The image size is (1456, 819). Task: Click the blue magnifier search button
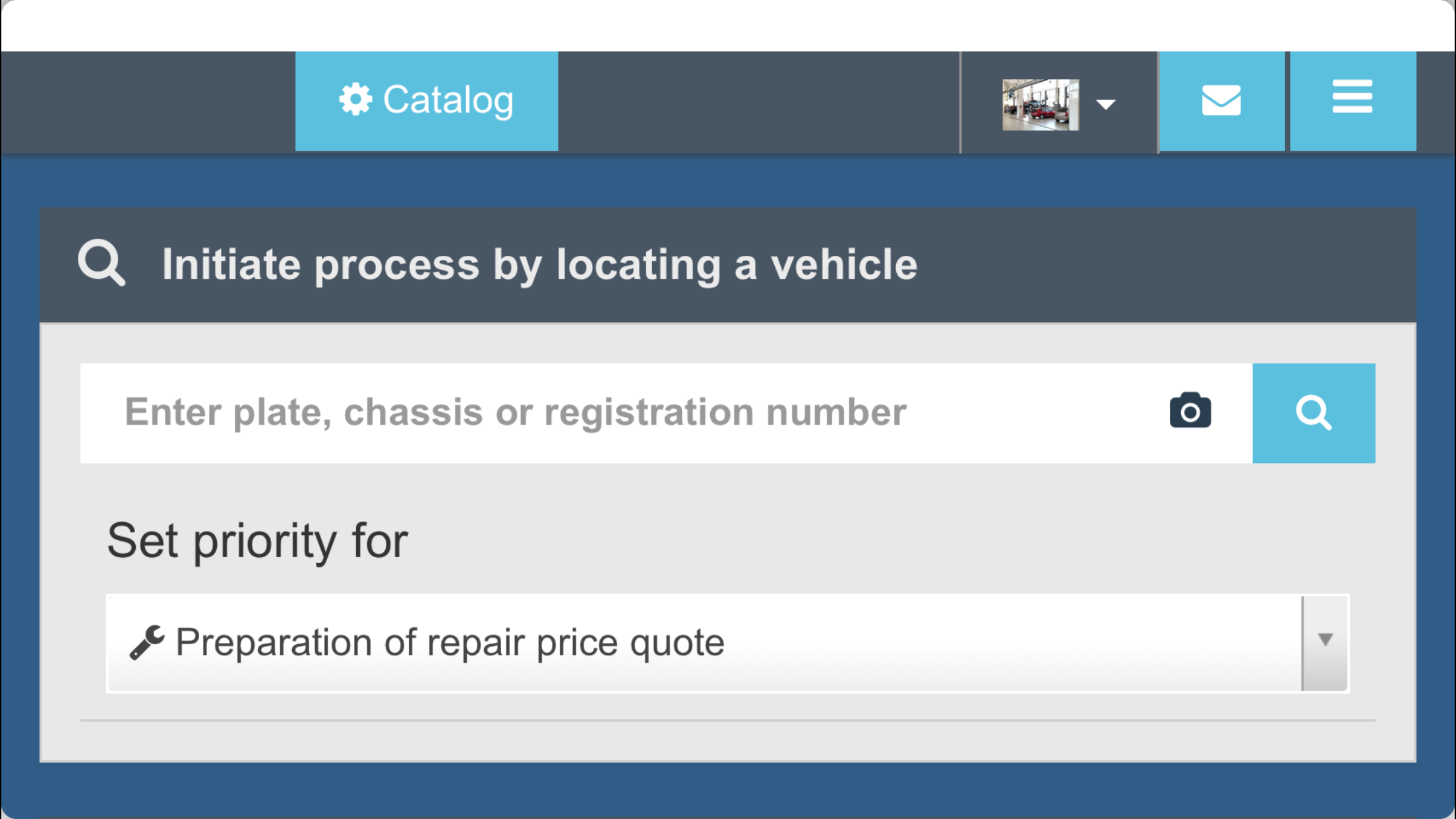pos(1314,413)
